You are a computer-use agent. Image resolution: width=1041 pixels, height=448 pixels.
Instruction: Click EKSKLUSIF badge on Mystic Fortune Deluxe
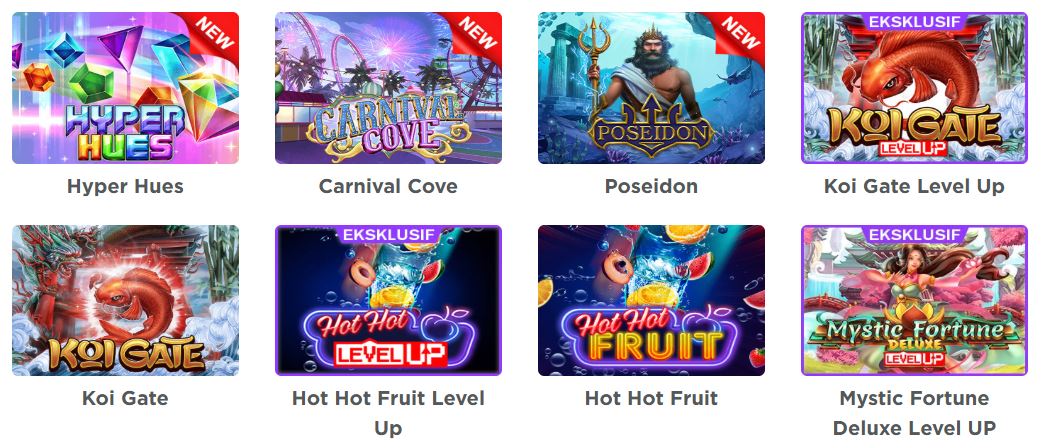[914, 234]
